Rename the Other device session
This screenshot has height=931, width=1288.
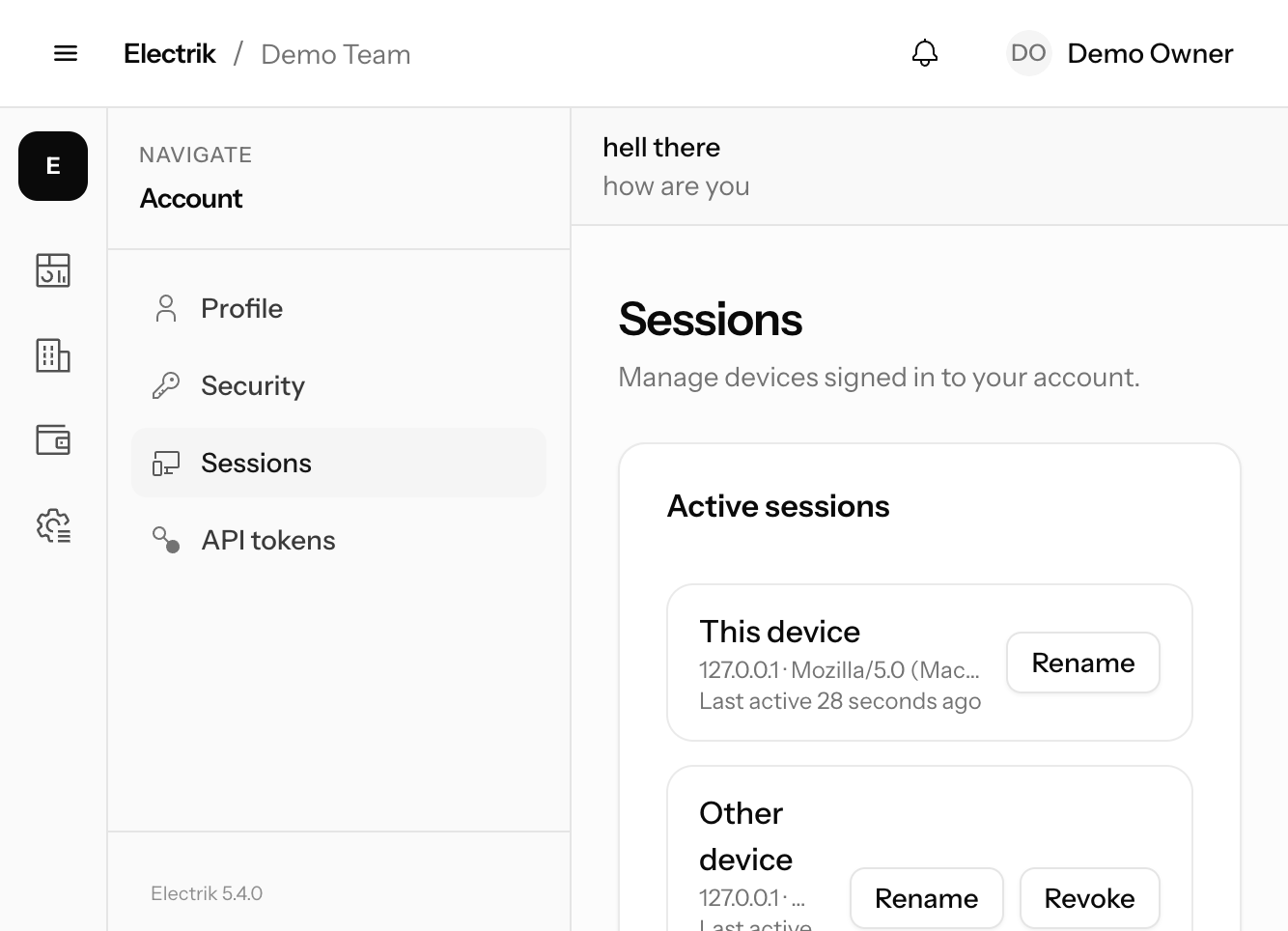click(x=927, y=898)
